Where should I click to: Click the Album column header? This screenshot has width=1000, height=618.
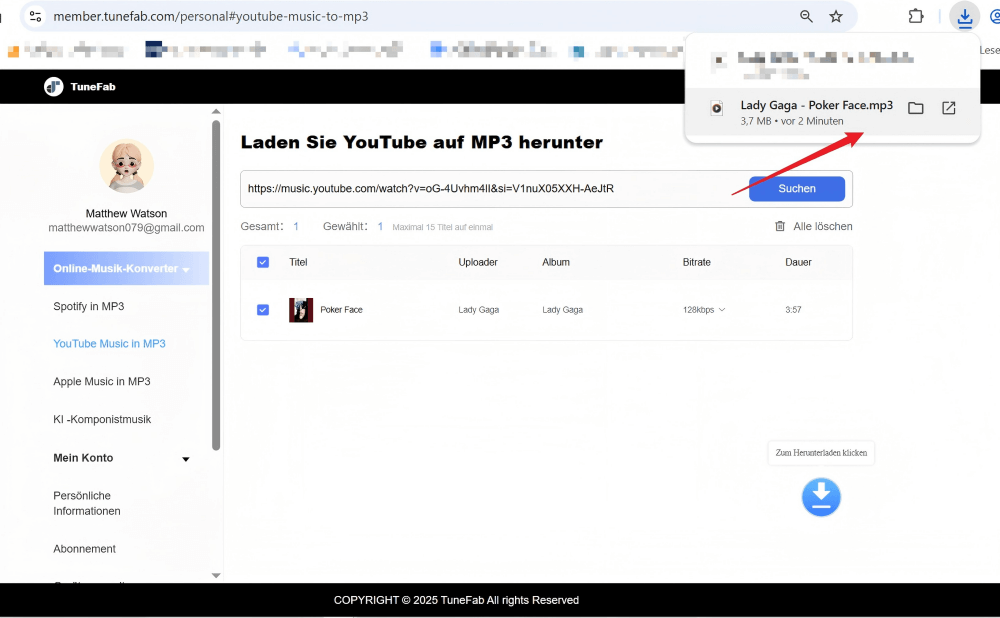[555, 262]
